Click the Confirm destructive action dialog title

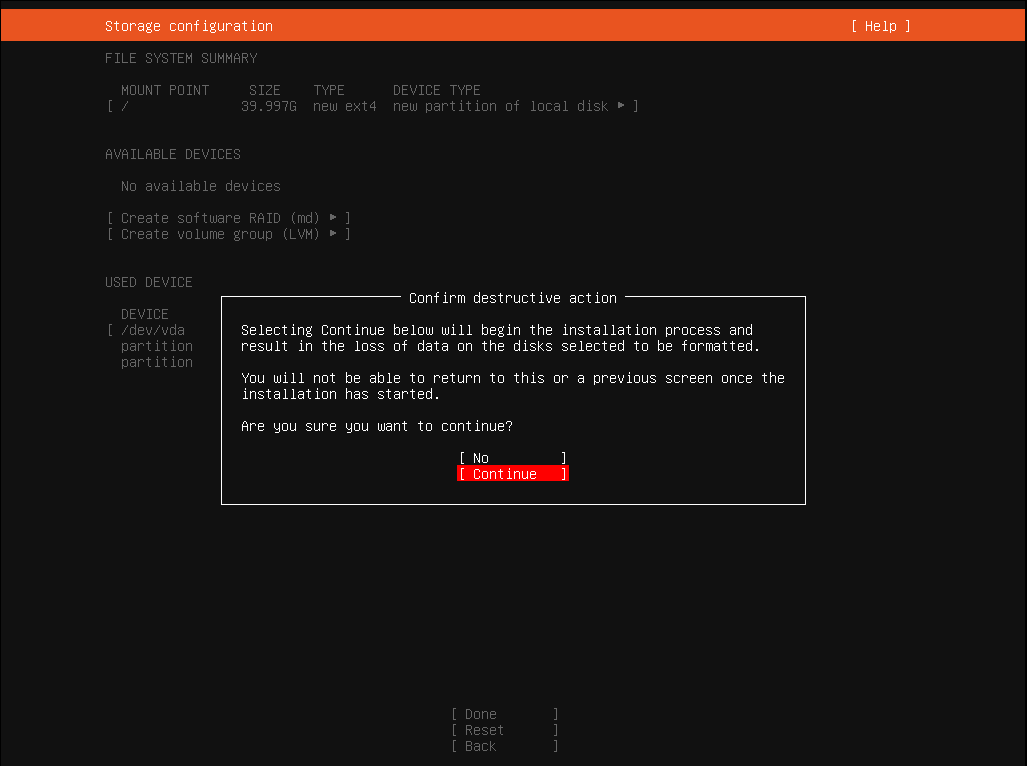click(x=513, y=297)
